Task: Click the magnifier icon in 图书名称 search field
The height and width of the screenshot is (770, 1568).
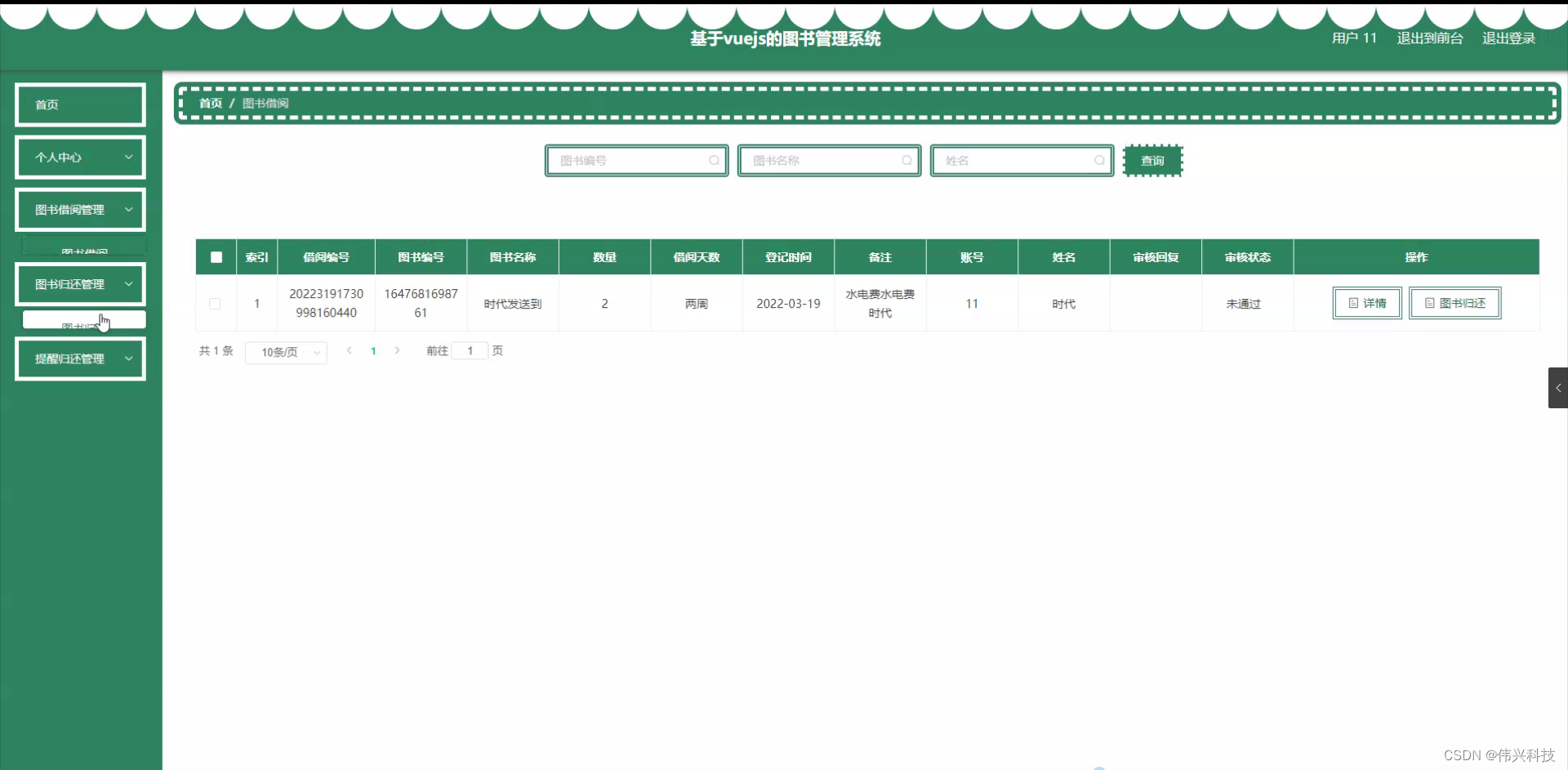Action: [907, 160]
